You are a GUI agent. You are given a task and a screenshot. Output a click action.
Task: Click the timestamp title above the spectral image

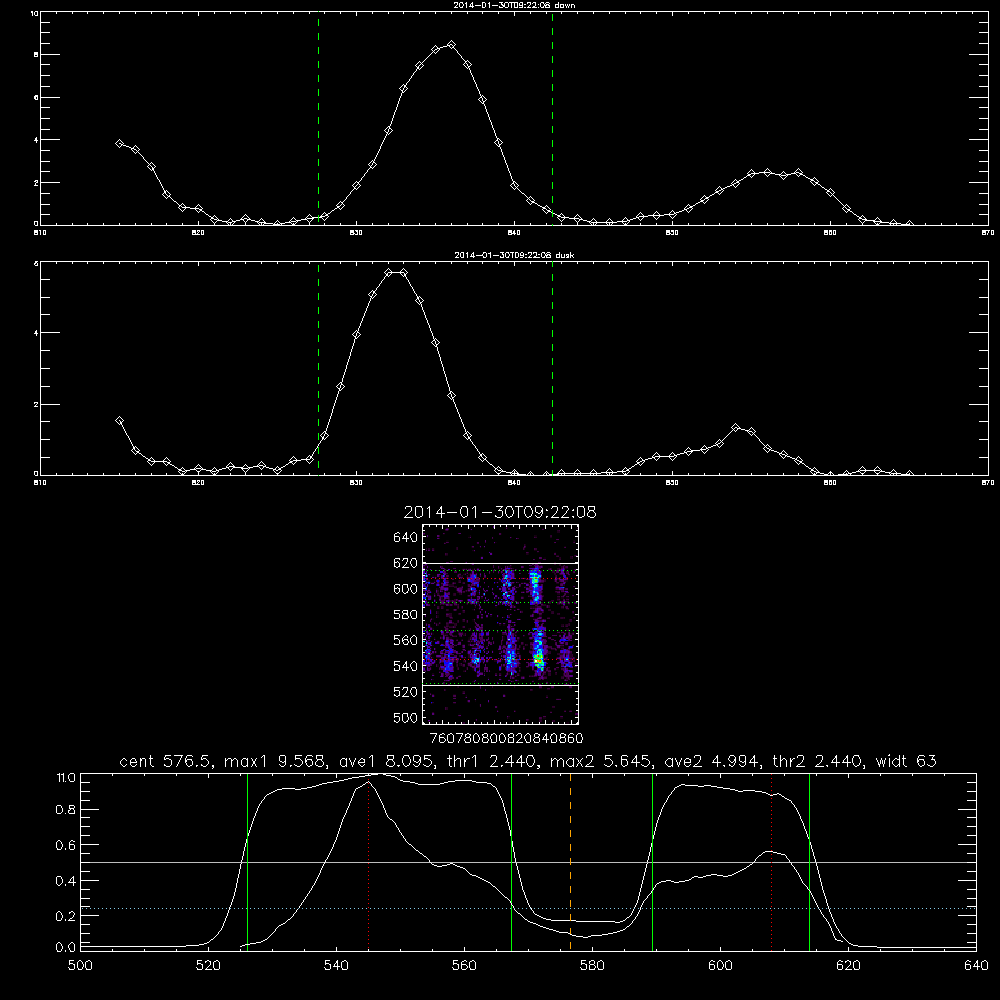500,512
